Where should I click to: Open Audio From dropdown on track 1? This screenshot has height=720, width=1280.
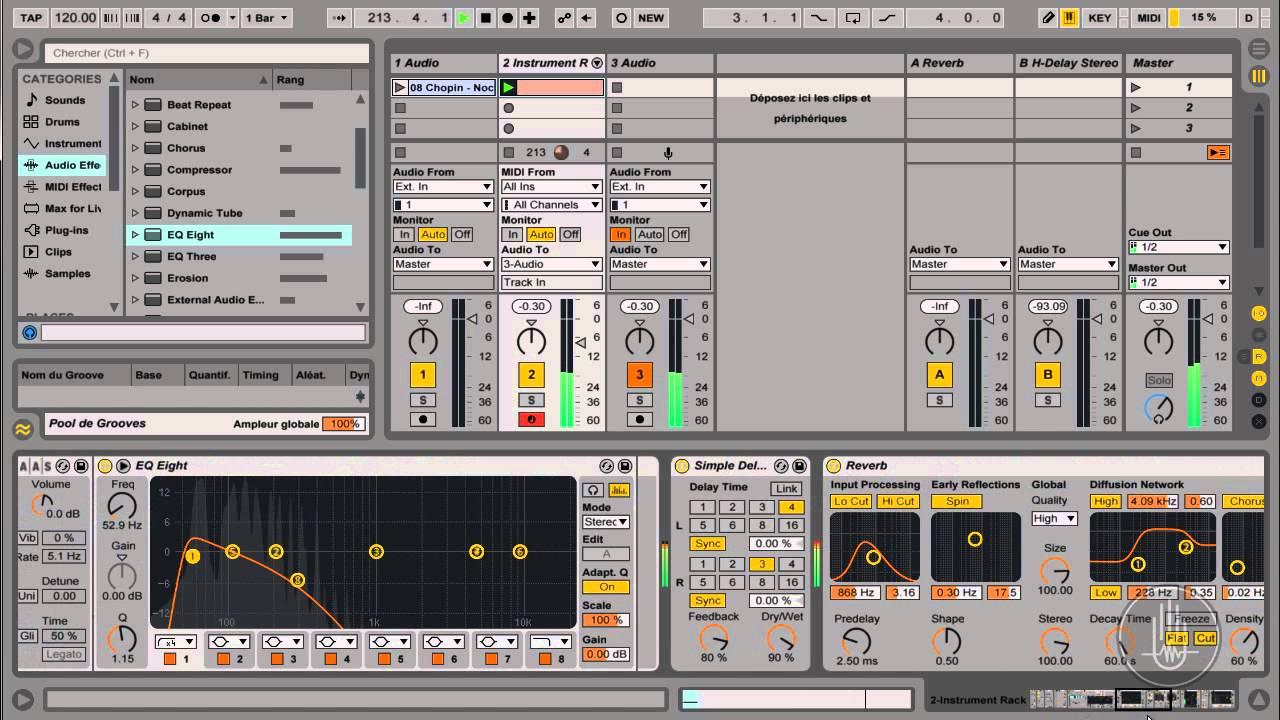[x=443, y=187]
